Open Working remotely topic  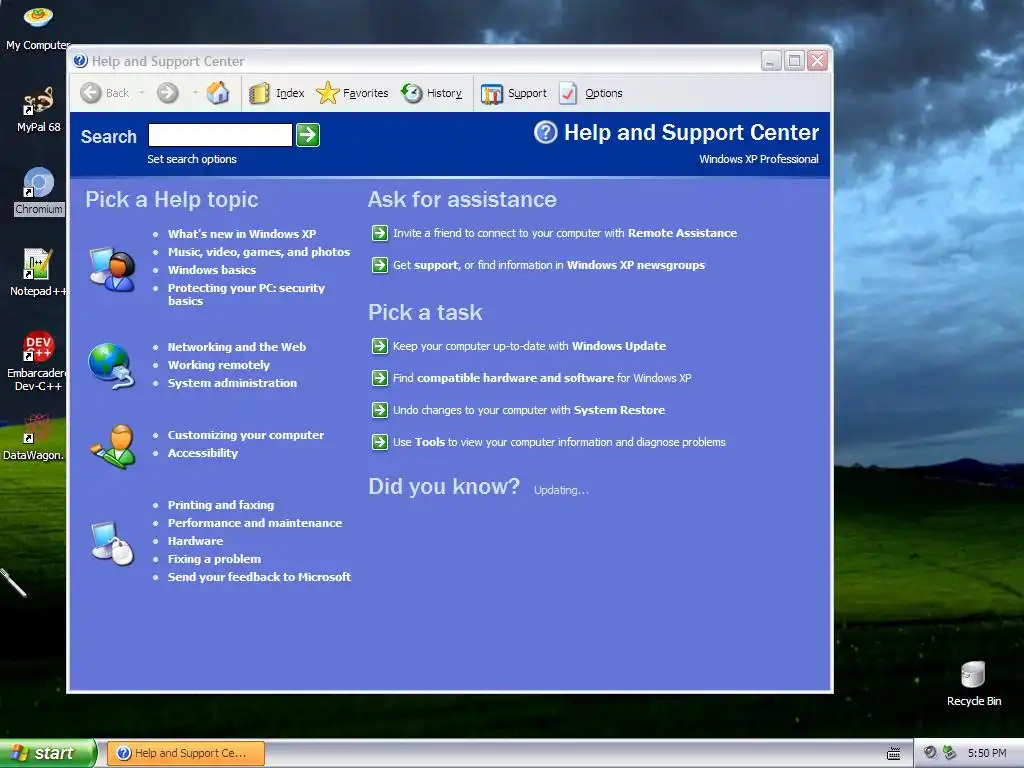point(219,365)
